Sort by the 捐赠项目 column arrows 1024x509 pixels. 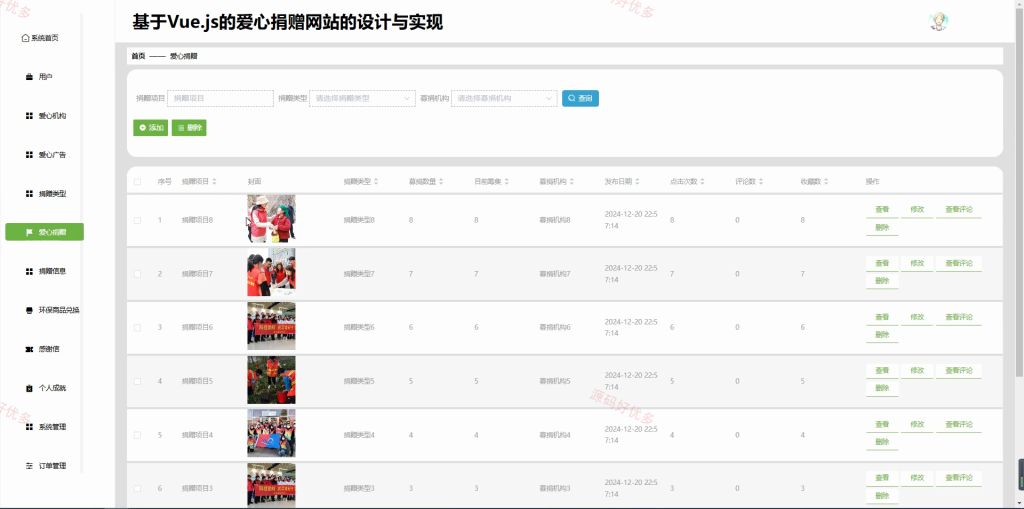(x=214, y=182)
